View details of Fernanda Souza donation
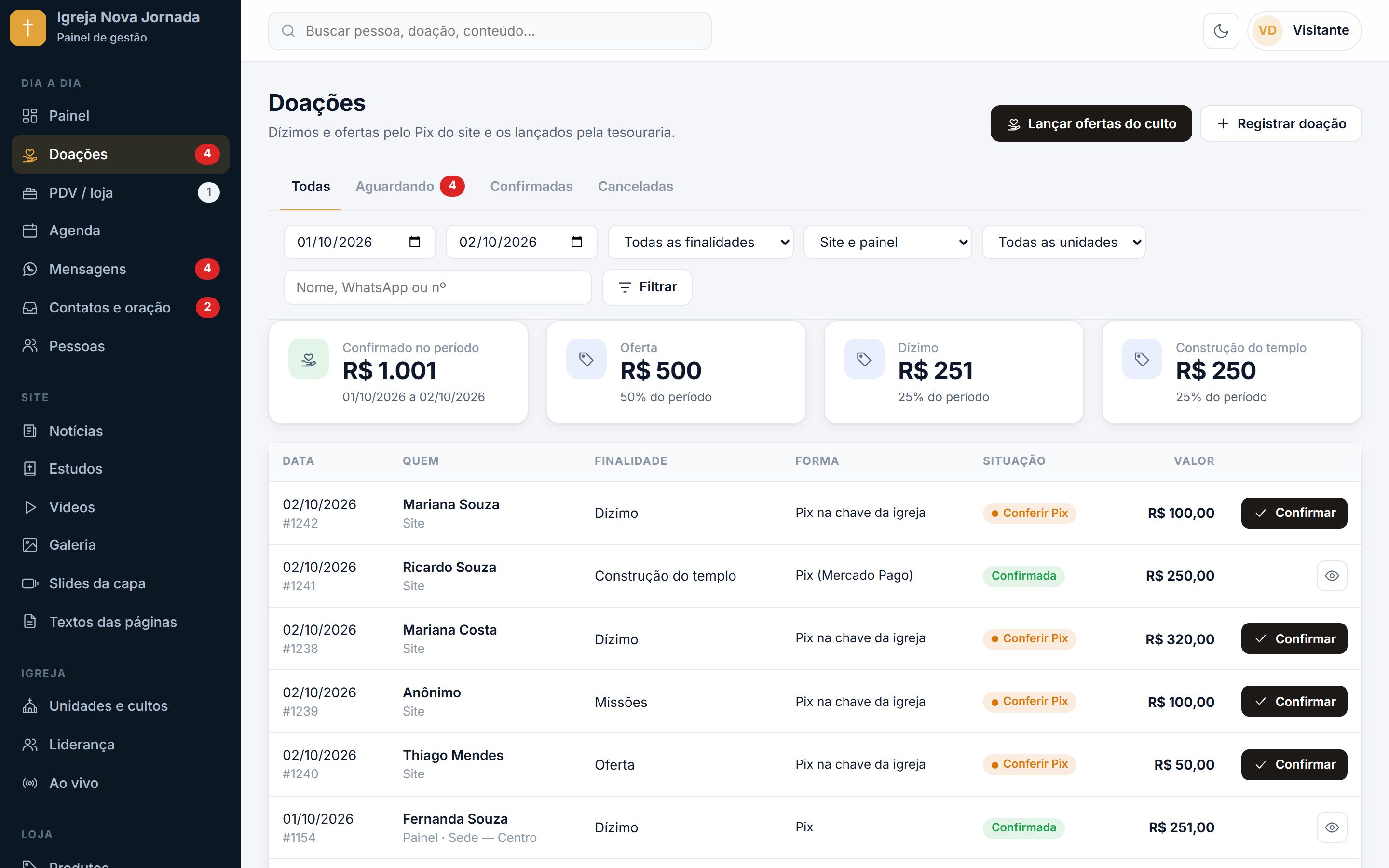 point(1332,827)
